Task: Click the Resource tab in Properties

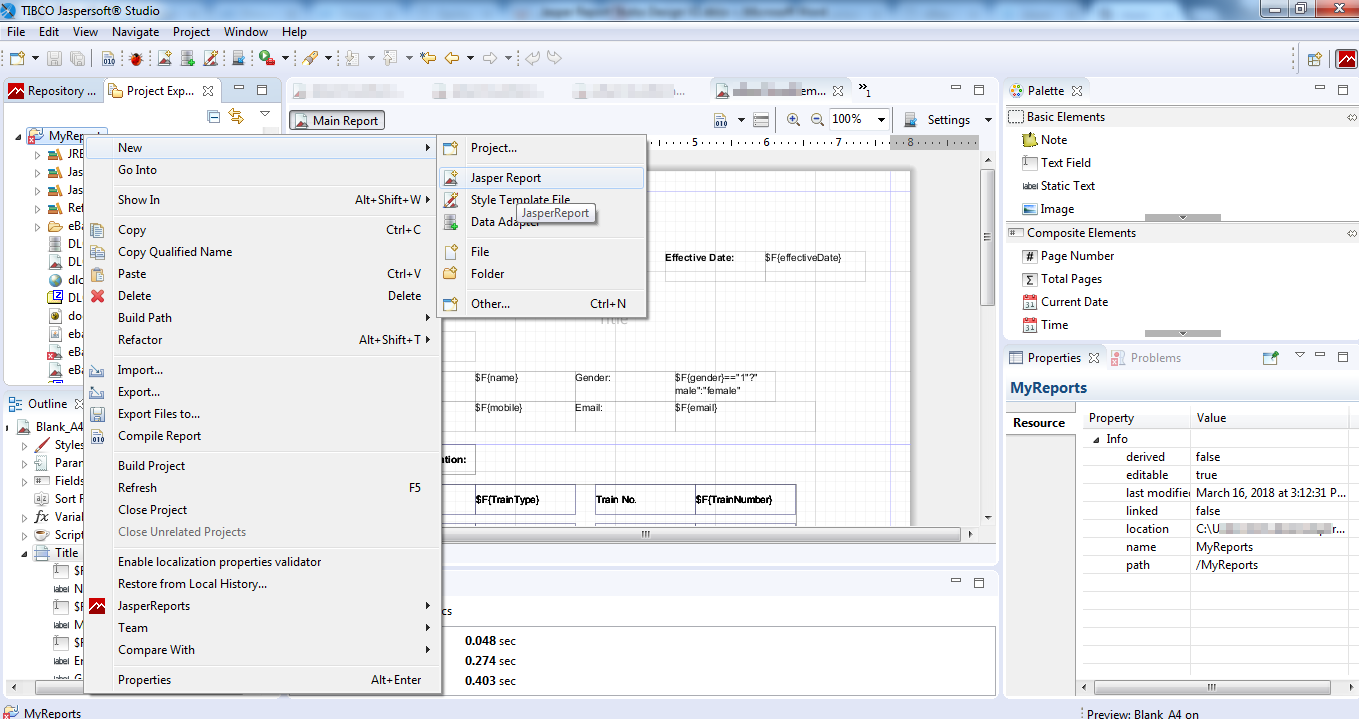Action: (1039, 423)
